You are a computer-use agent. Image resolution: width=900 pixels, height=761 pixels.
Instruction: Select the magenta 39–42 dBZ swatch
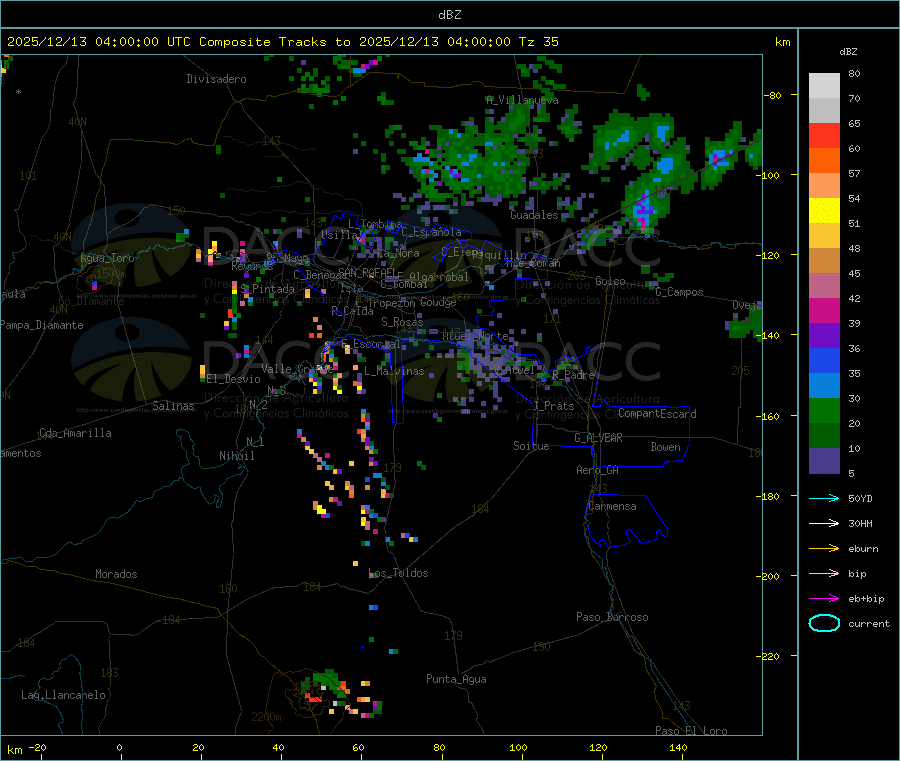pos(824,310)
